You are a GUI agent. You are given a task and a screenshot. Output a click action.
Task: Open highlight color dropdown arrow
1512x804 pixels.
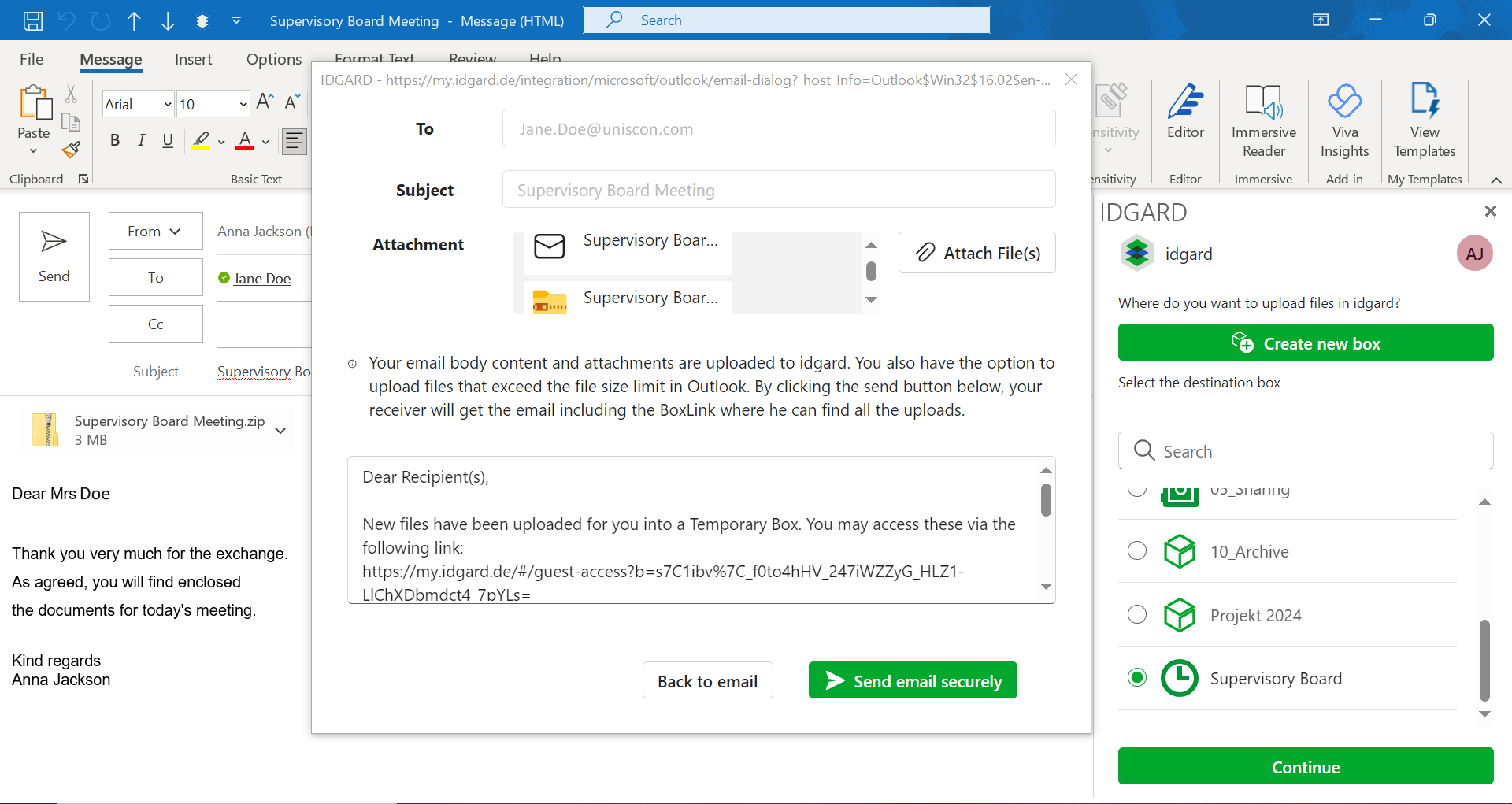pyautogui.click(x=222, y=142)
